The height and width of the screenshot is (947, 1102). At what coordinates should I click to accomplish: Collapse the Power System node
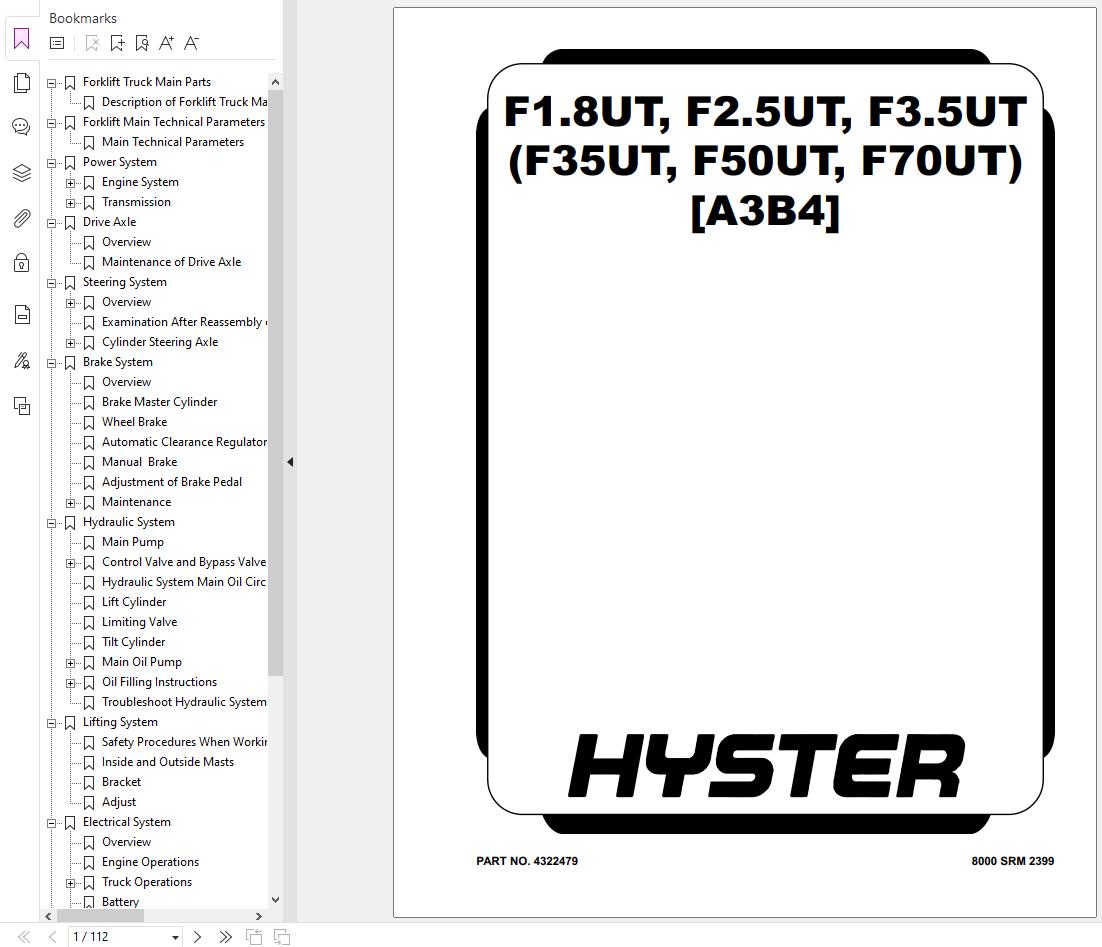click(51, 163)
